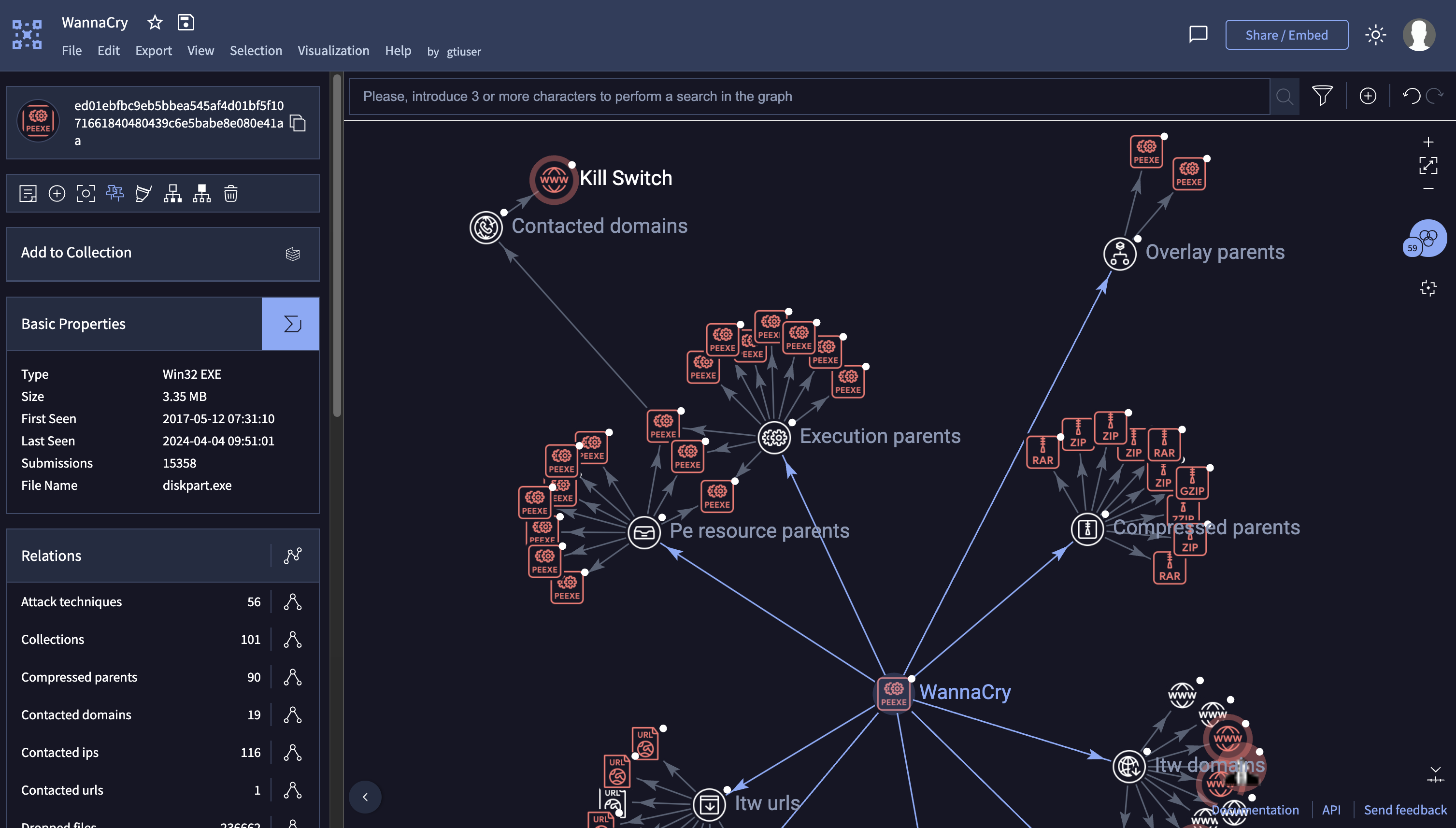The height and width of the screenshot is (828, 1456).
Task: Open the node notes sticky-note icon
Action: coord(28,193)
